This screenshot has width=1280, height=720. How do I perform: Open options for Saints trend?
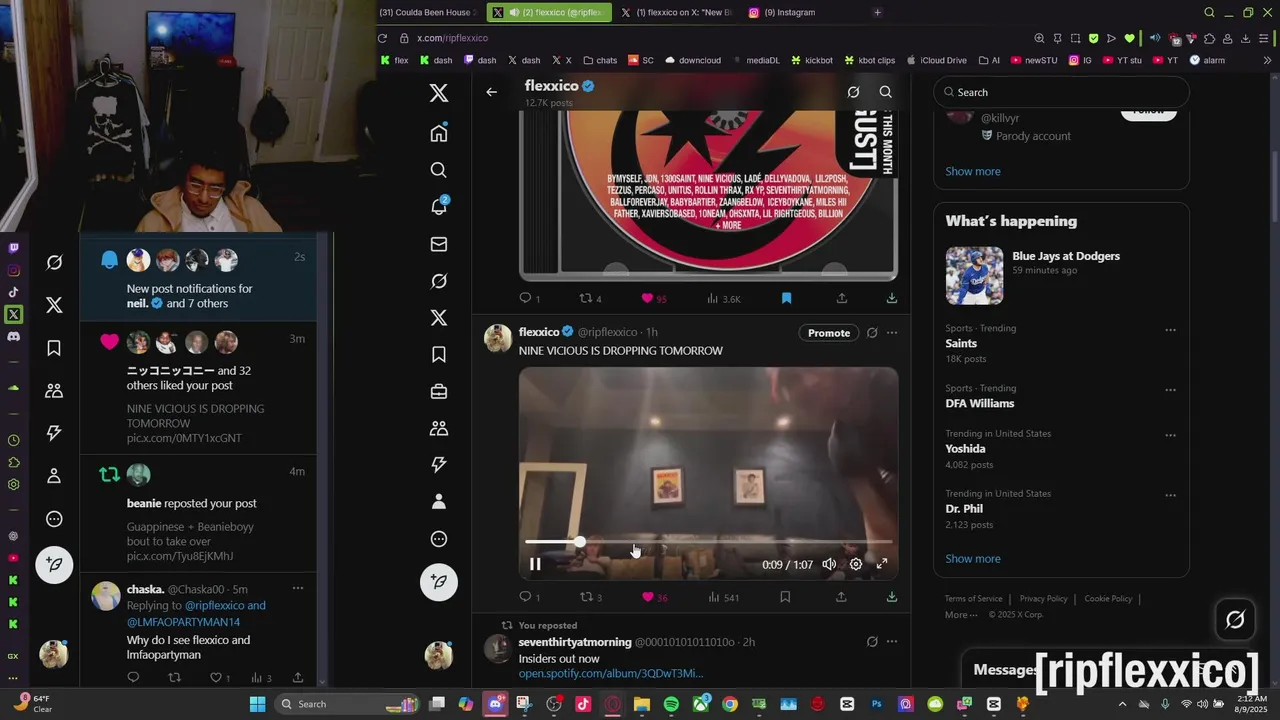tap(1170, 330)
